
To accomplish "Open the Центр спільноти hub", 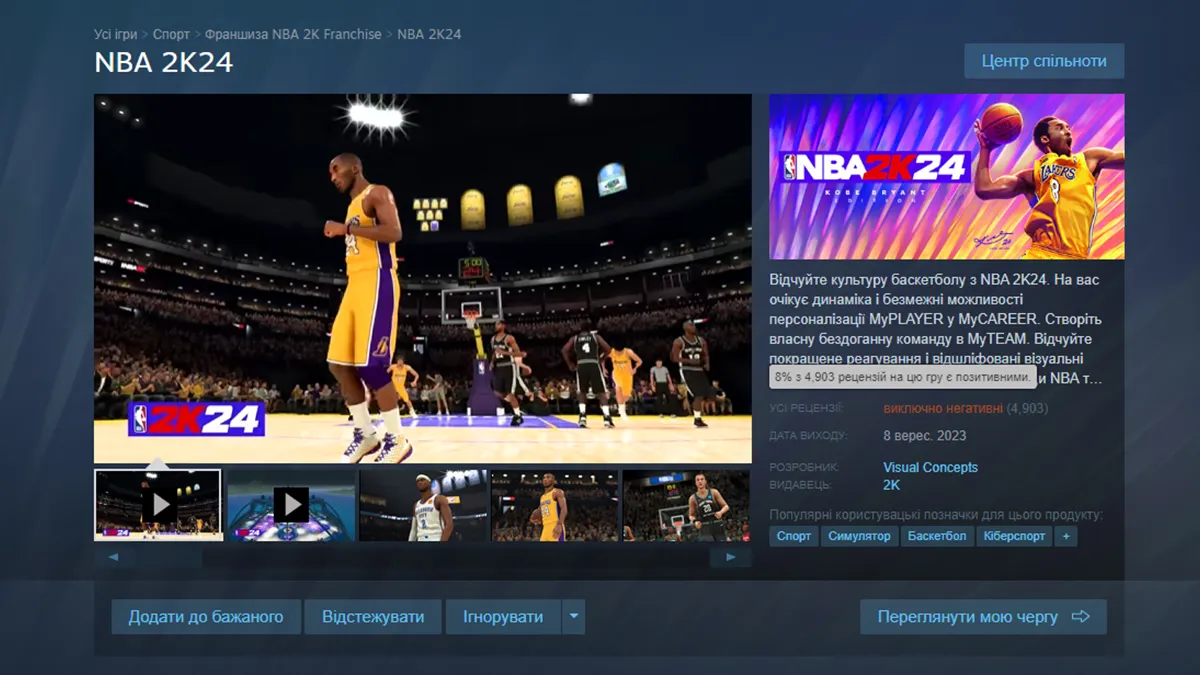I will coord(1044,61).
